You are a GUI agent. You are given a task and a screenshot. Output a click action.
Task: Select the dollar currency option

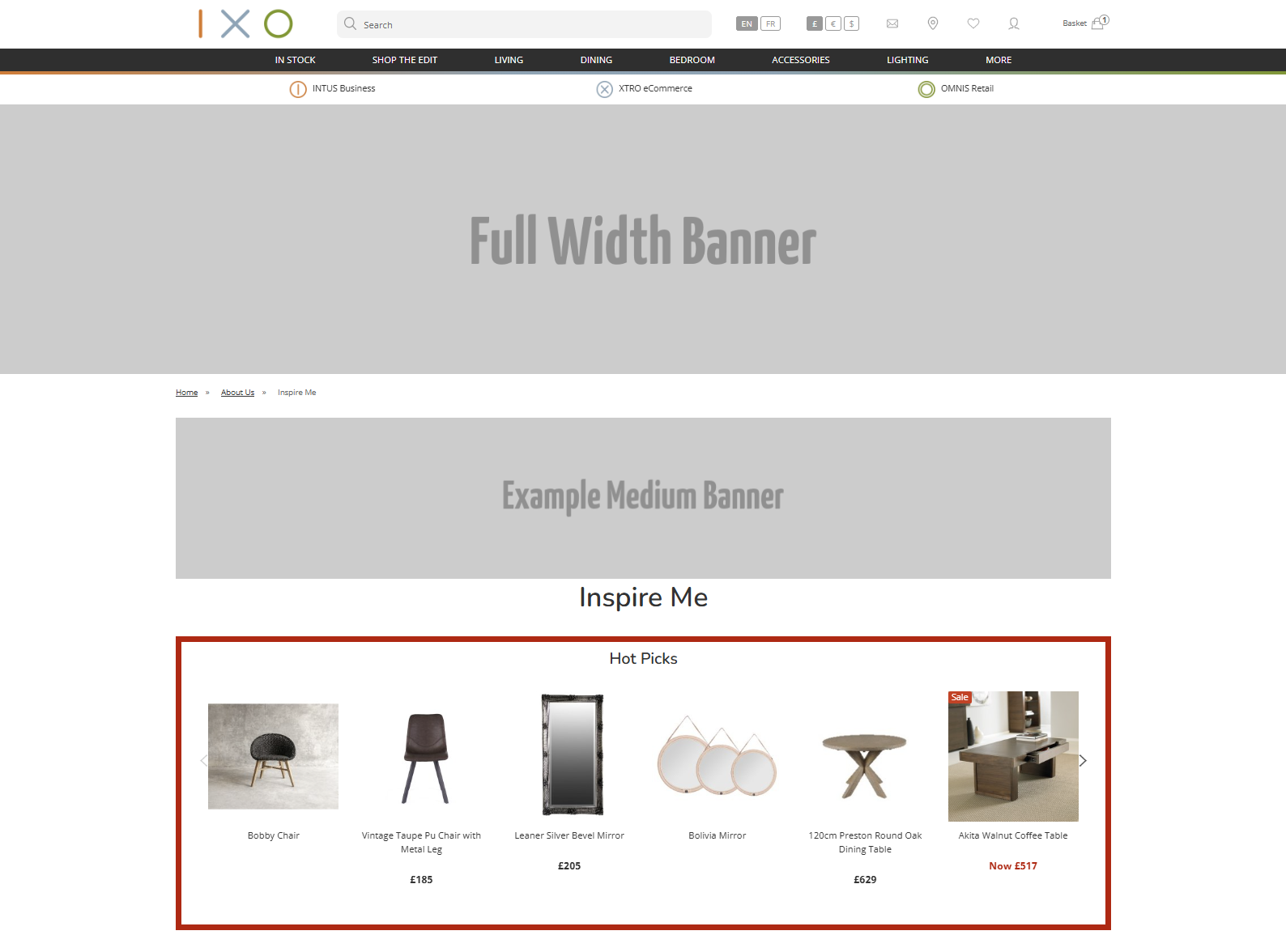852,23
